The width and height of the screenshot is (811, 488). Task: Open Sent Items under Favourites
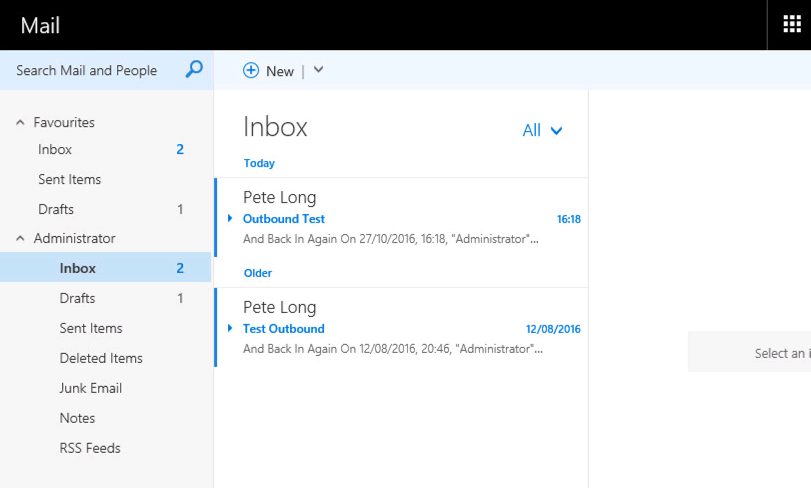pyautogui.click(x=69, y=179)
